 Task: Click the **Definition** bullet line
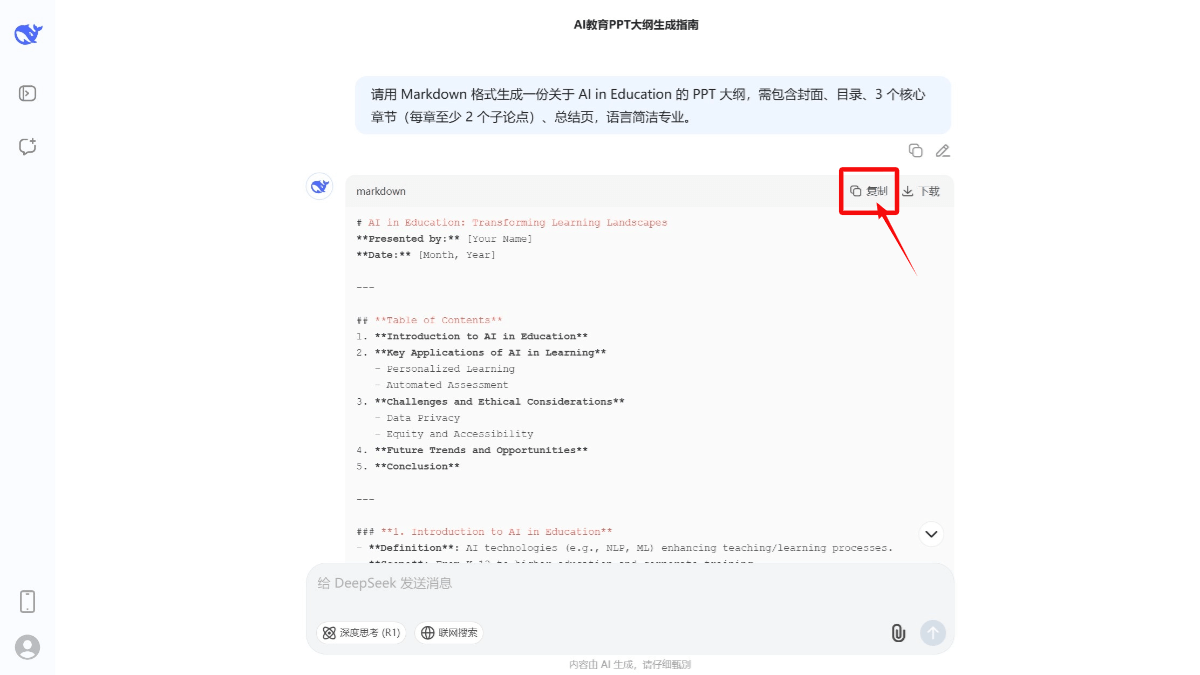(x=624, y=548)
